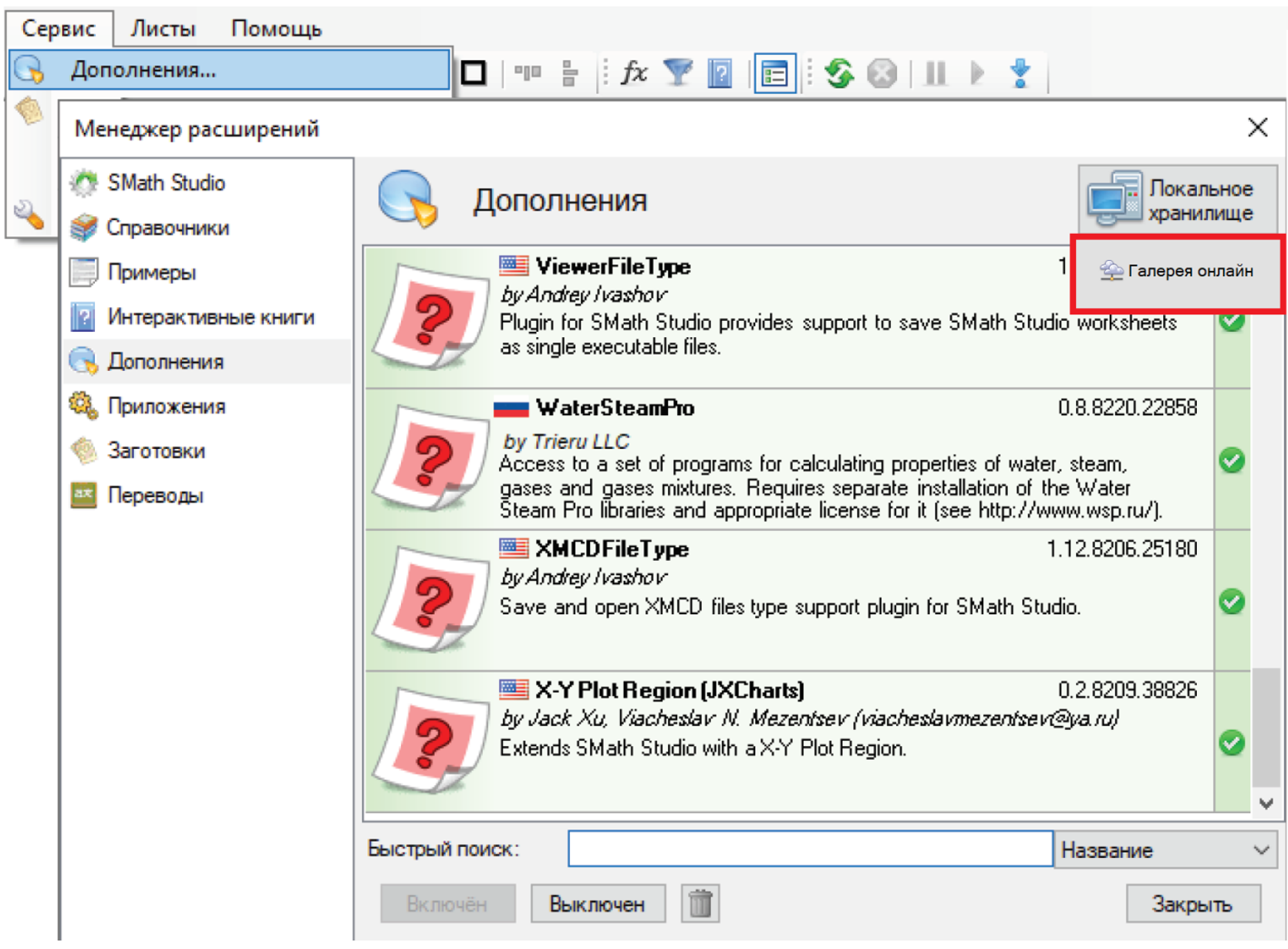The height and width of the screenshot is (949, 1288).
Task: Click the Быстрый поиск input field
Action: tap(810, 849)
